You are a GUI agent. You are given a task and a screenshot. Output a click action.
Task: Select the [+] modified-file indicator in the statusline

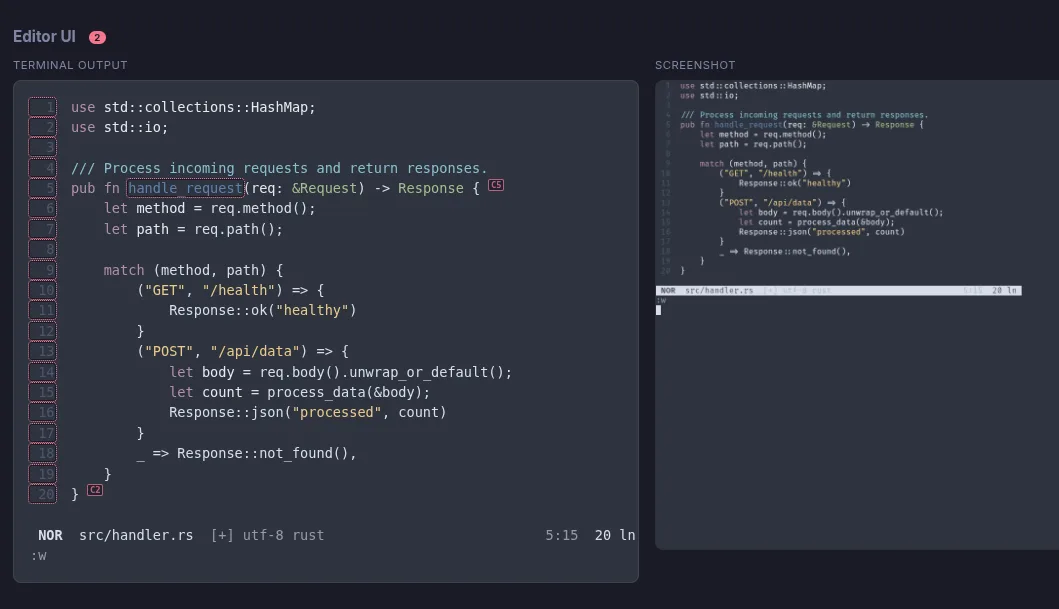click(x=221, y=535)
